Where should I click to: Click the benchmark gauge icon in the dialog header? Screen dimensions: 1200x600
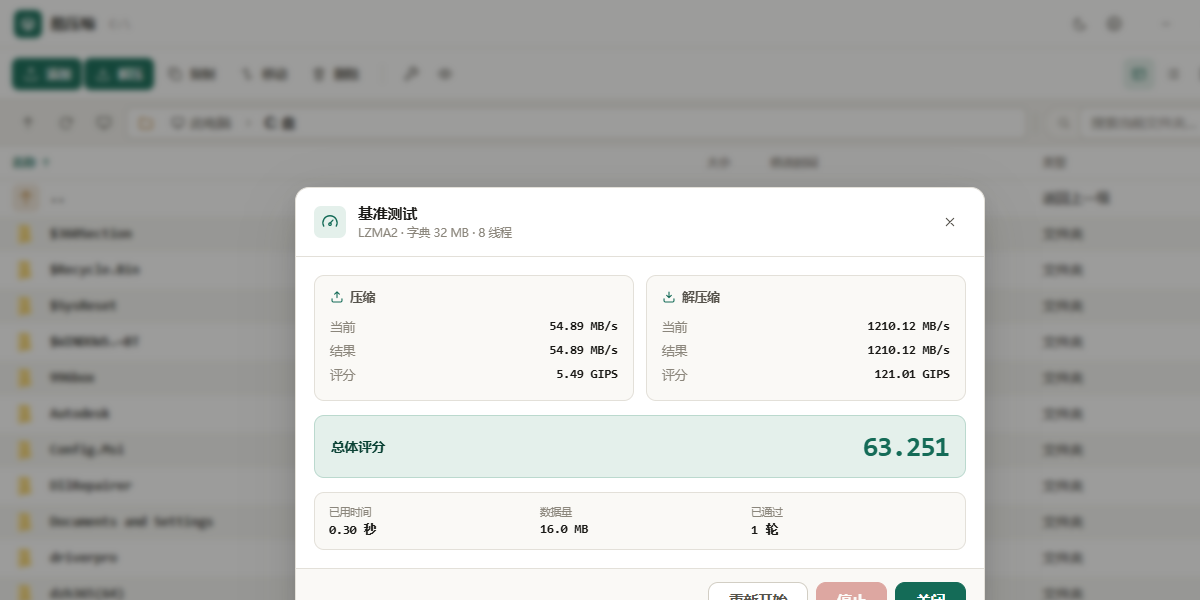[330, 222]
